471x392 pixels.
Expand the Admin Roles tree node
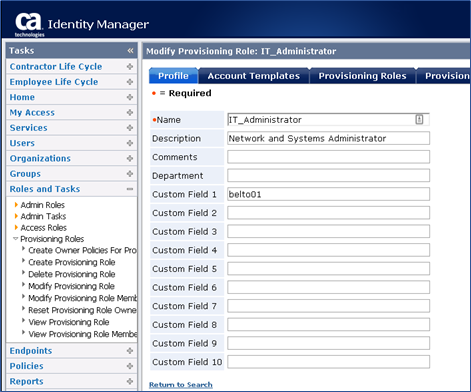pos(16,205)
